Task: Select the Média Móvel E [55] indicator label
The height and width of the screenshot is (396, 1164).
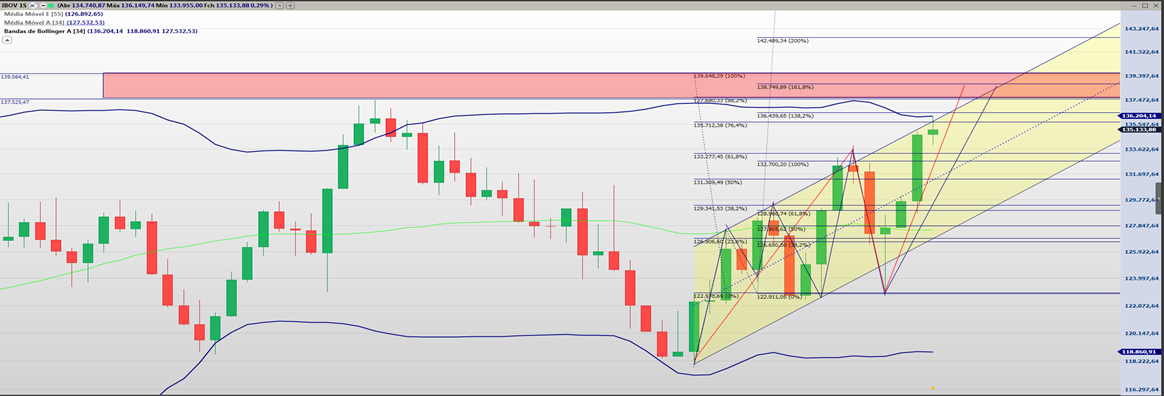Action: tap(33, 14)
